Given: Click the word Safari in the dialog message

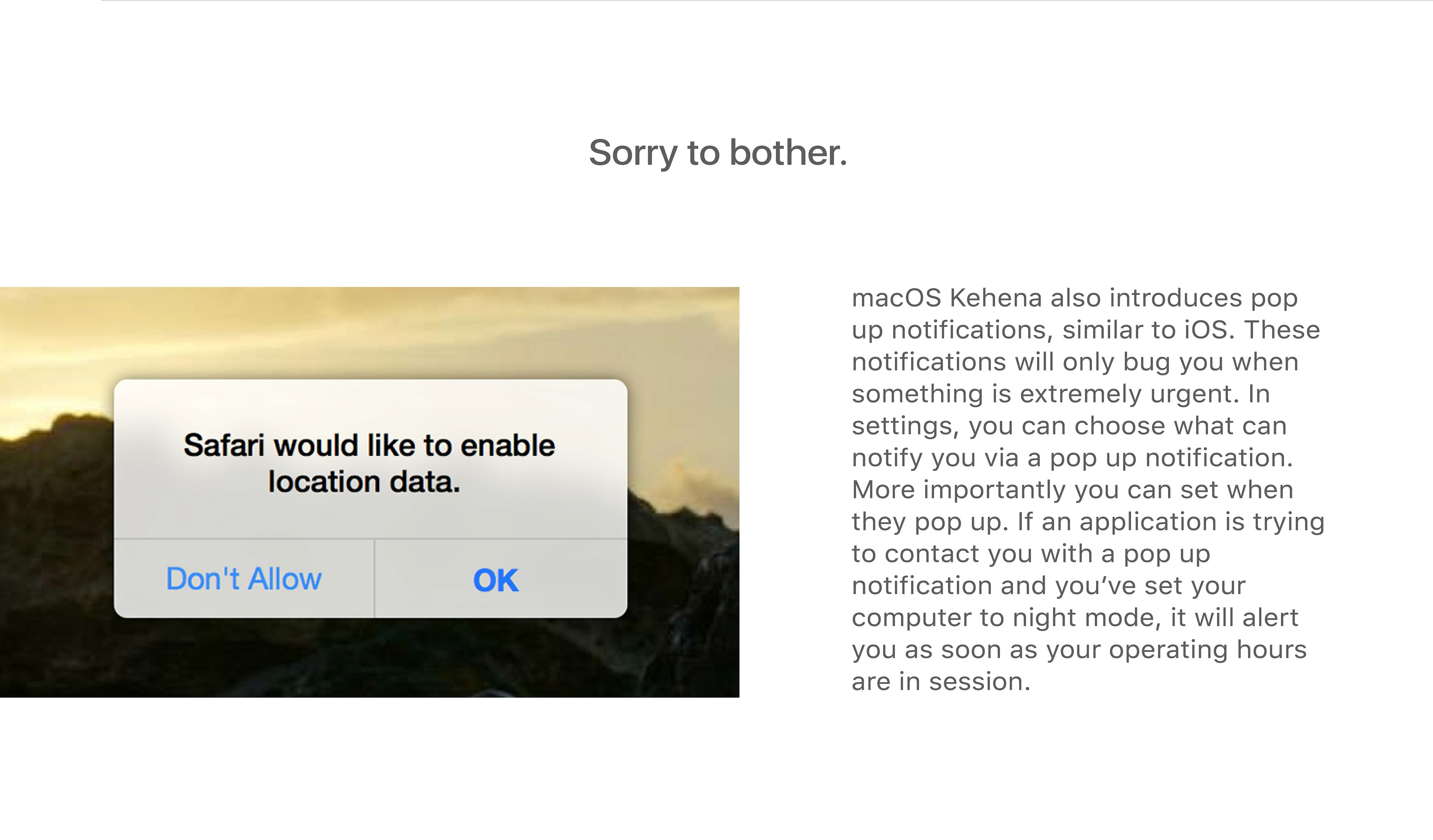Looking at the screenshot, I should [224, 445].
